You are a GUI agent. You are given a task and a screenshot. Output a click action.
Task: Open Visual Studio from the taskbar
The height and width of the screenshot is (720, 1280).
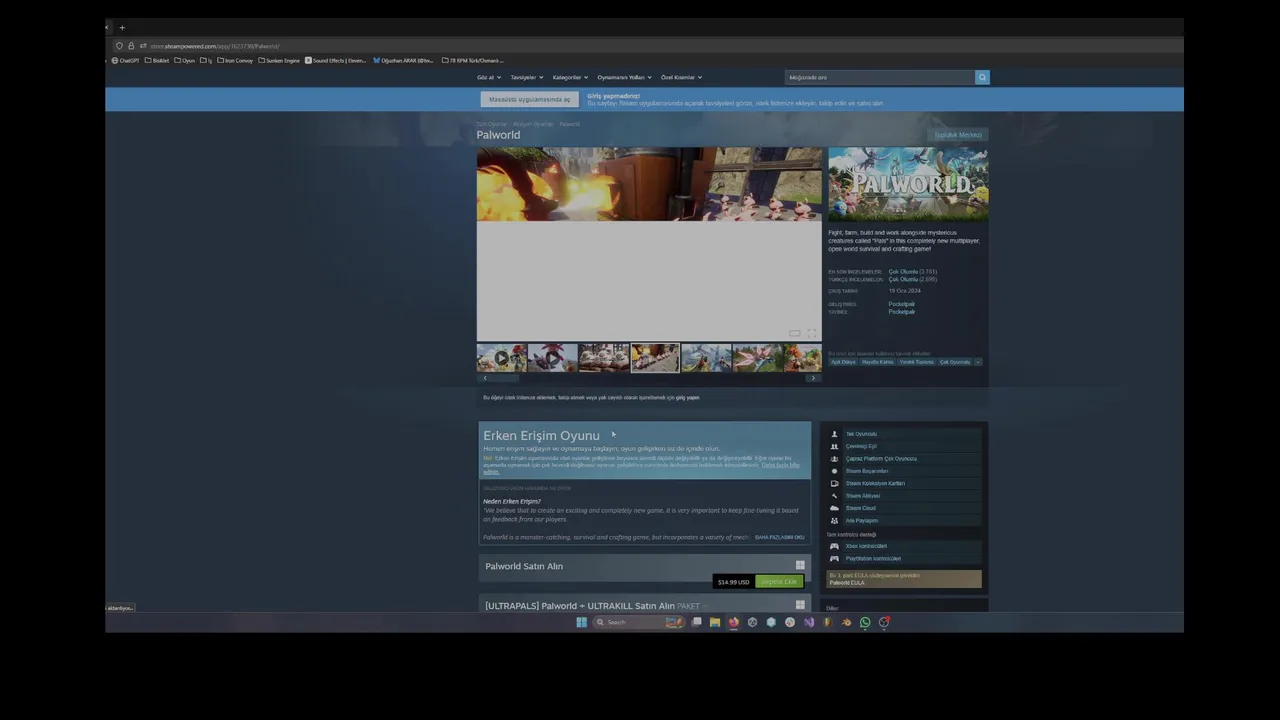tap(808, 622)
